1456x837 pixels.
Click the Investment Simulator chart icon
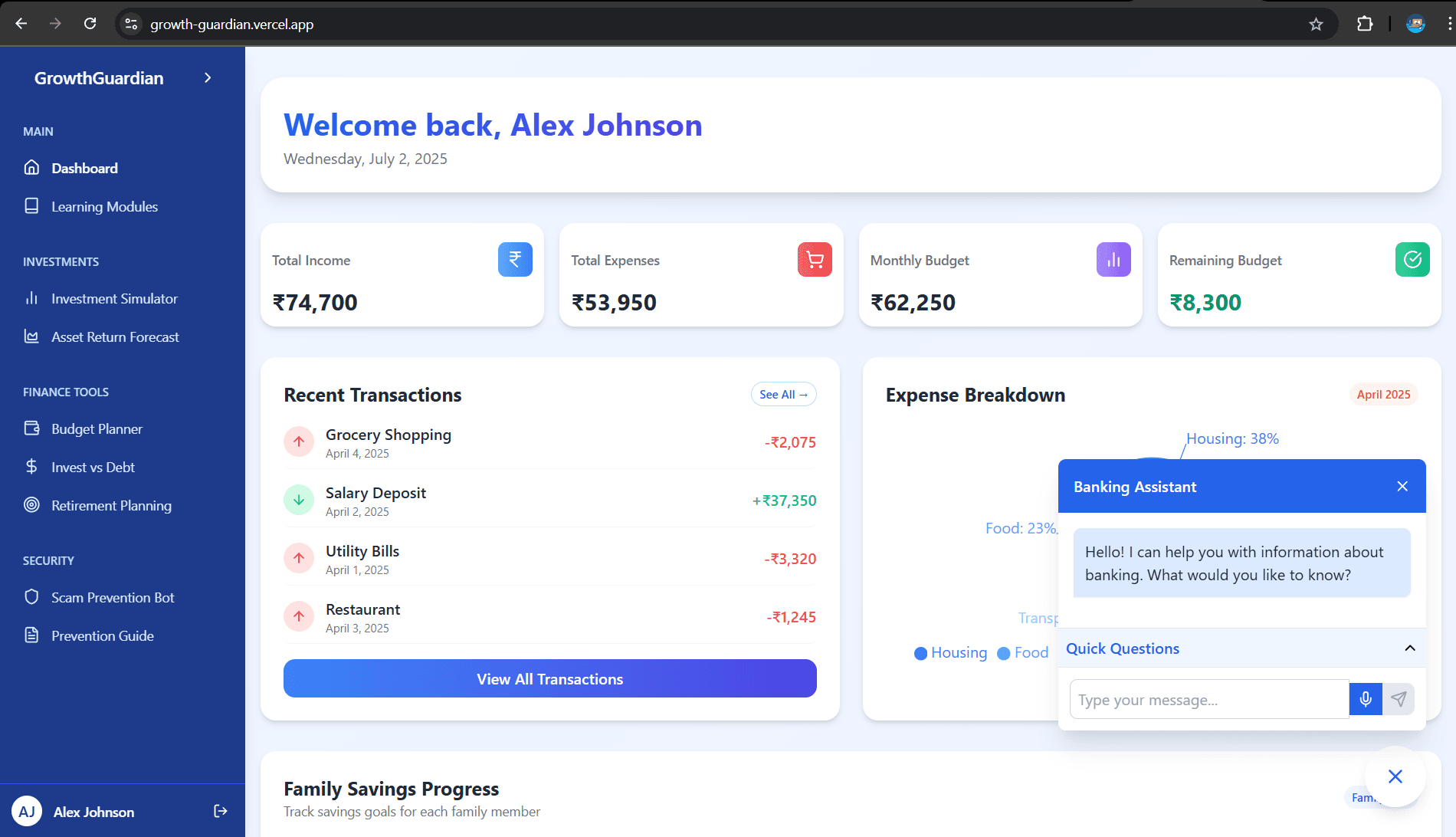31,298
